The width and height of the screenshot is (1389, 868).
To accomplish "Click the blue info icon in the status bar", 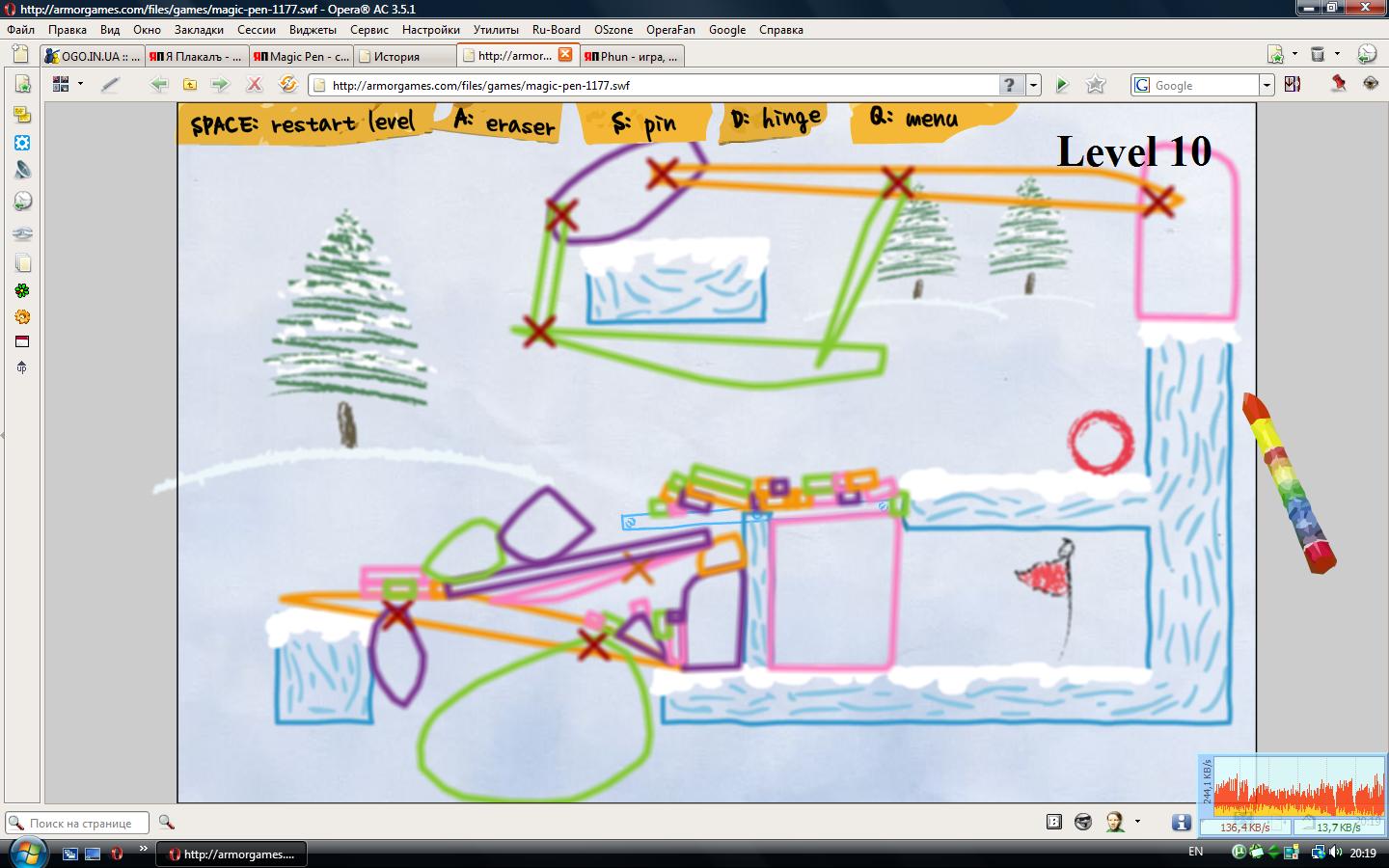I will [x=1182, y=822].
